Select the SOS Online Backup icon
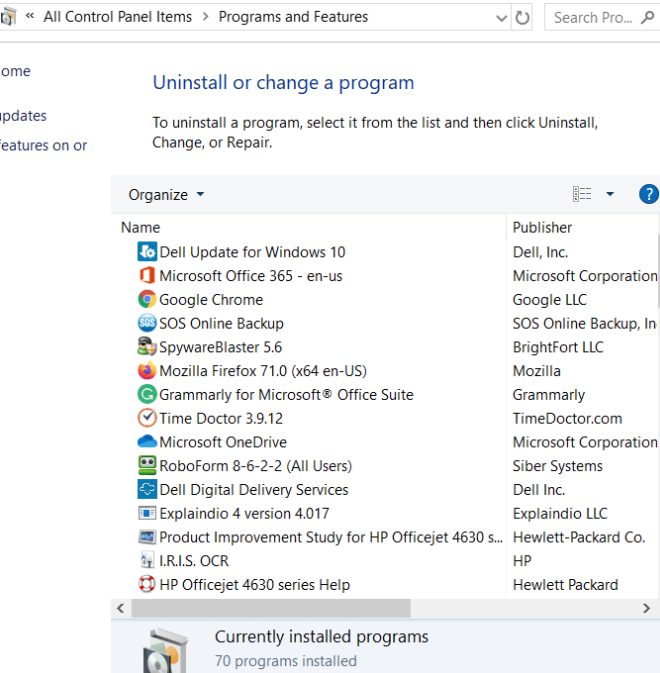 147,323
